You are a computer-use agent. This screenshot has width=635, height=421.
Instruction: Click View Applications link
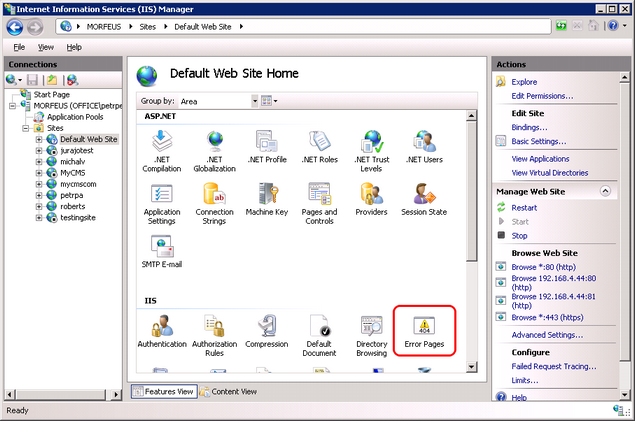point(540,159)
